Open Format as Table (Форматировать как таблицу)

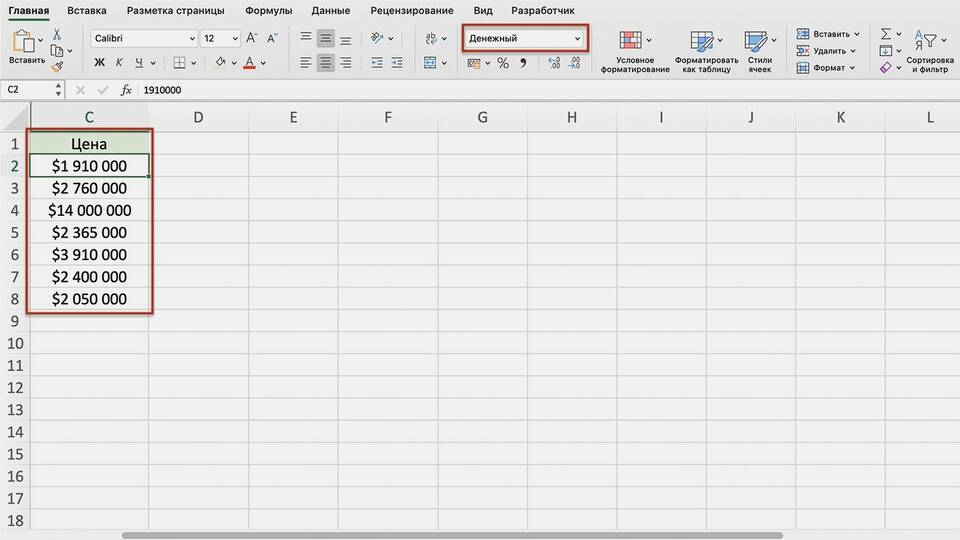coord(707,52)
